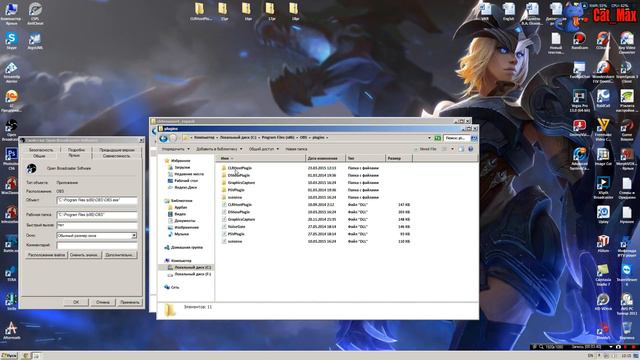The height and width of the screenshot is (360, 640).
Task: Select the NoiseGate DLL file
Action: 236,227
